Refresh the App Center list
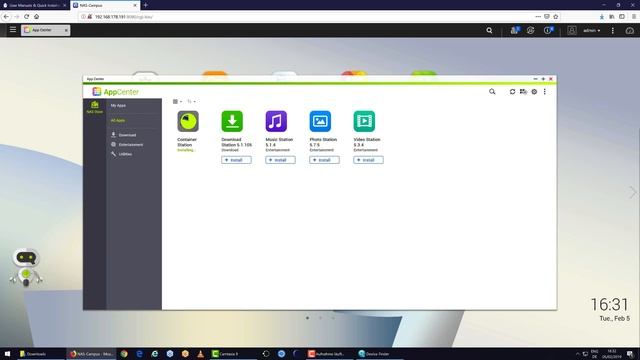Screen dimensions: 640x360 pos(512,92)
